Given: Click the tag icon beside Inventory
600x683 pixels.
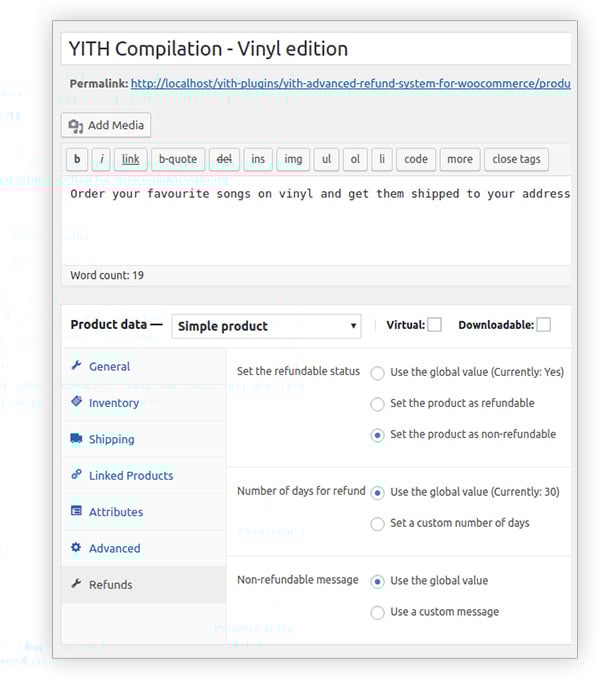Looking at the screenshot, I should pyautogui.click(x=76, y=402).
